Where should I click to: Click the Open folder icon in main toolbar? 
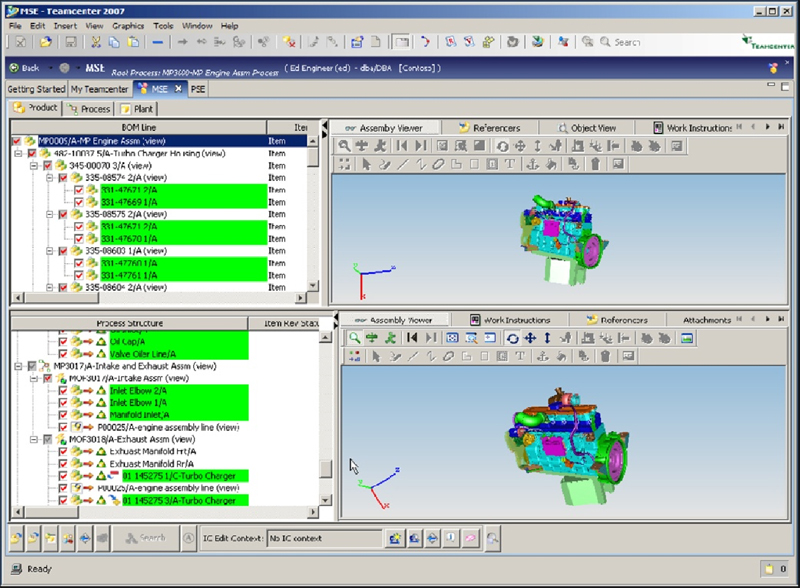click(46, 42)
